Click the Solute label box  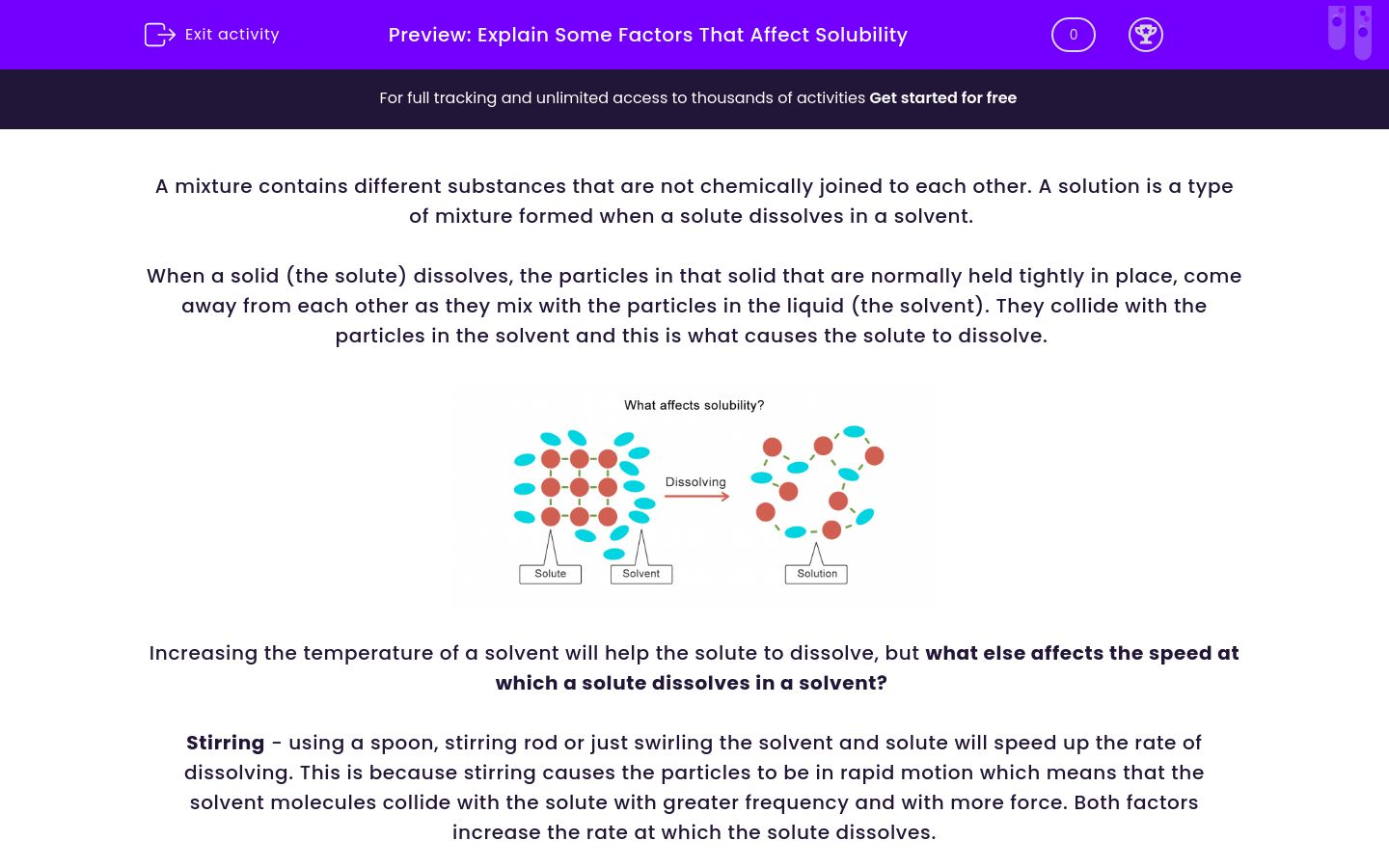[550, 572]
